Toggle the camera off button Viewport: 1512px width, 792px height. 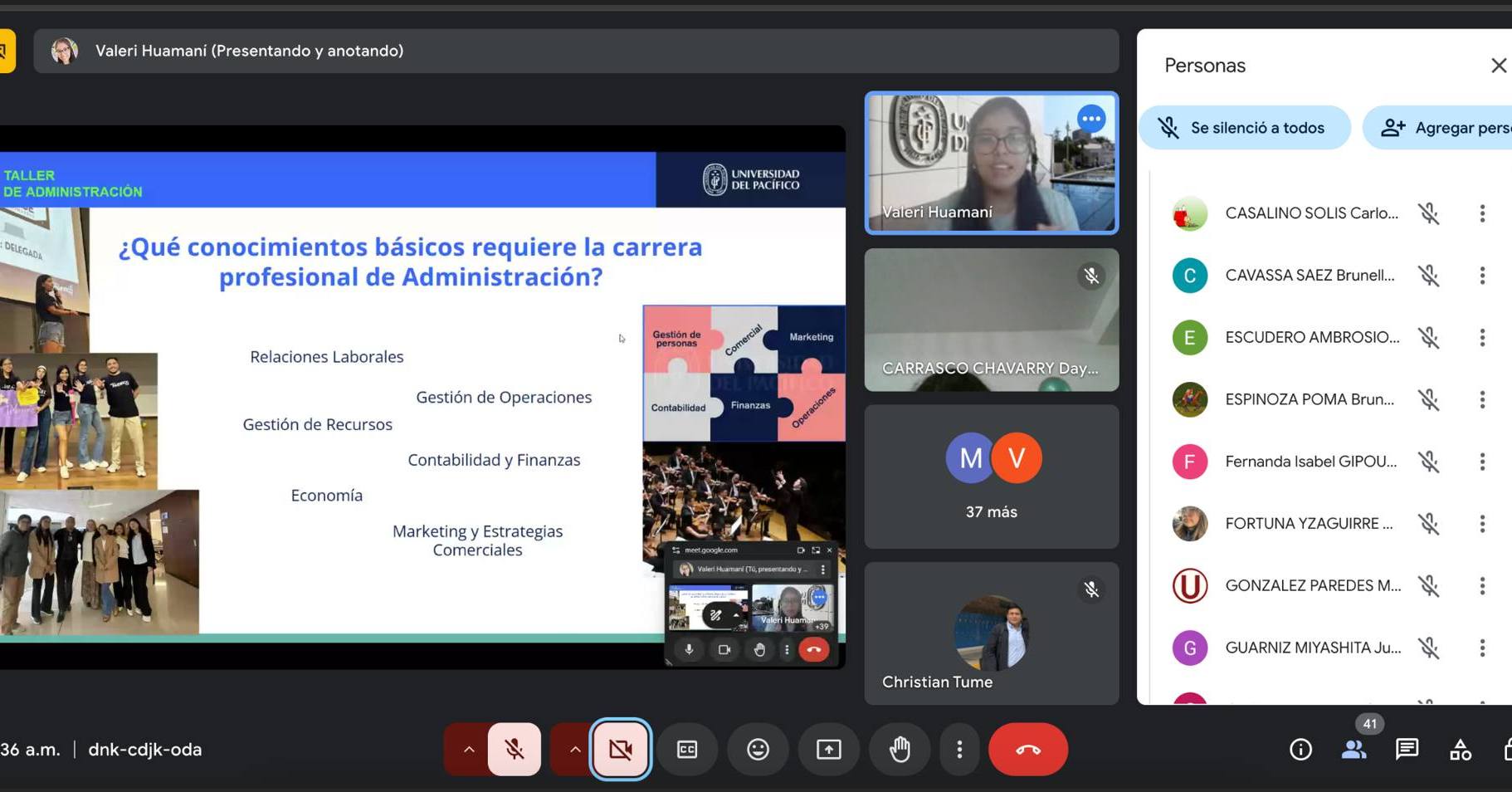coord(620,750)
